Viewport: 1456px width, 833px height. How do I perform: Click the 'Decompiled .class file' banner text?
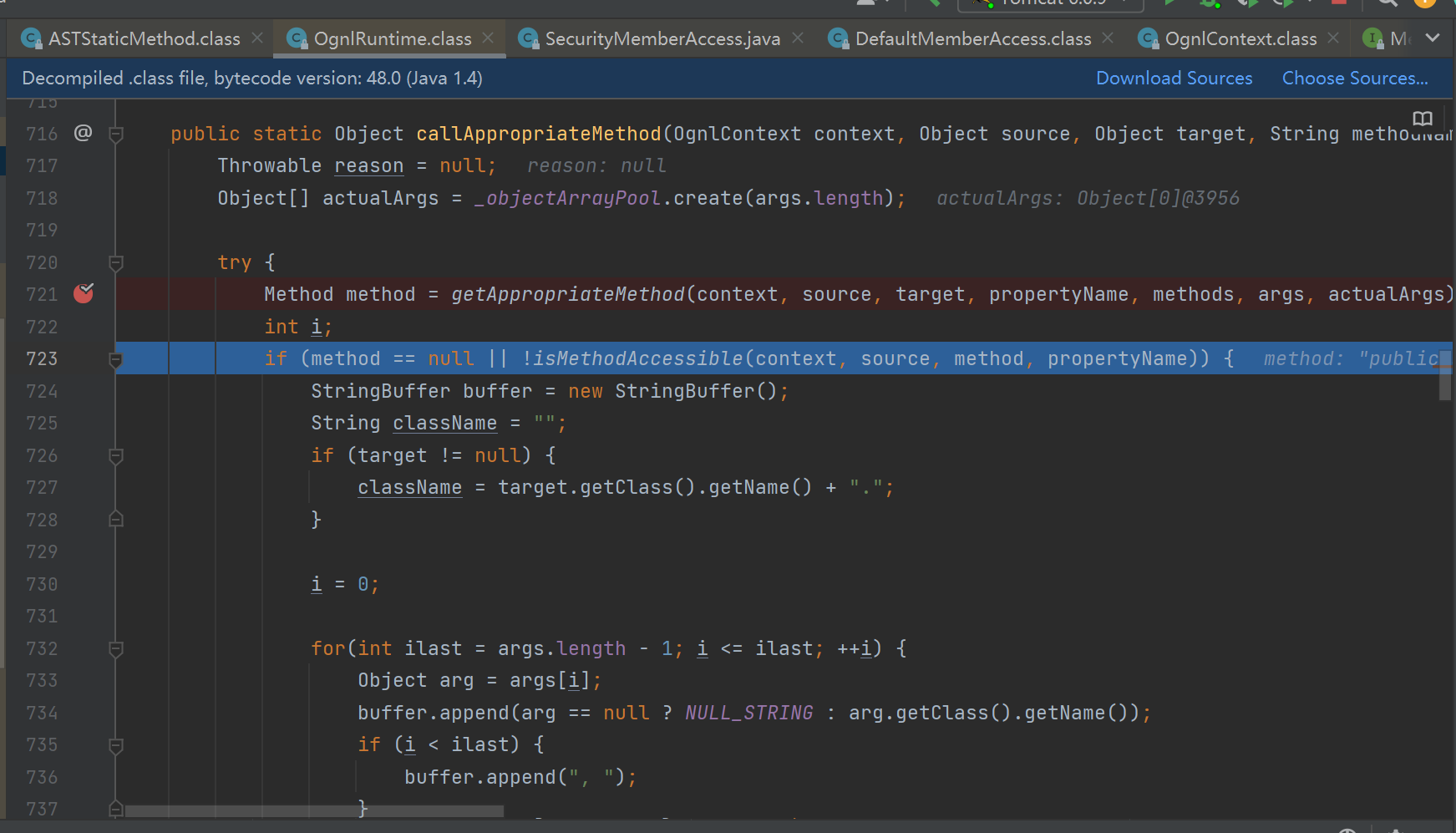[x=251, y=79]
